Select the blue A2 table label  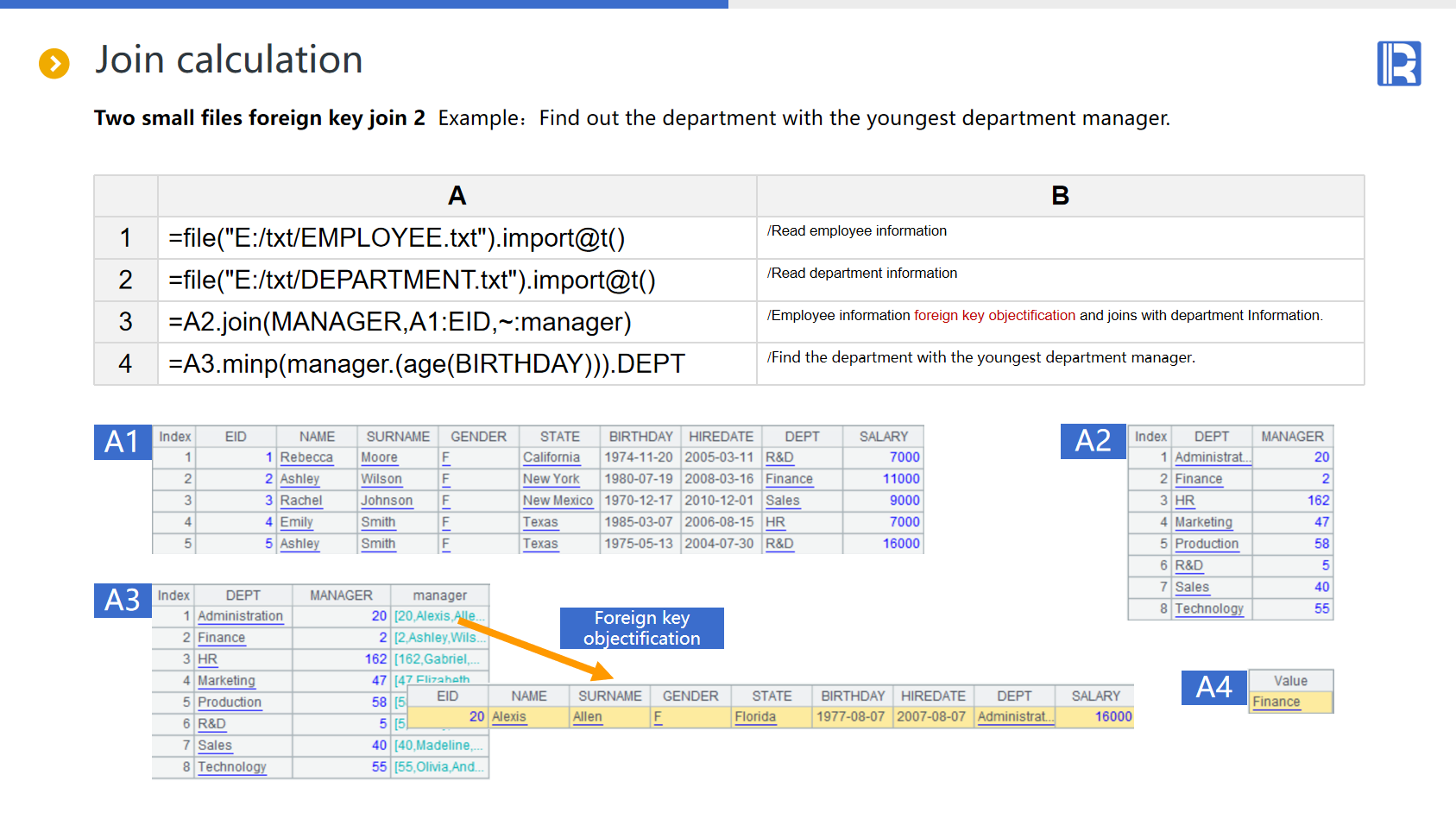pos(1093,441)
